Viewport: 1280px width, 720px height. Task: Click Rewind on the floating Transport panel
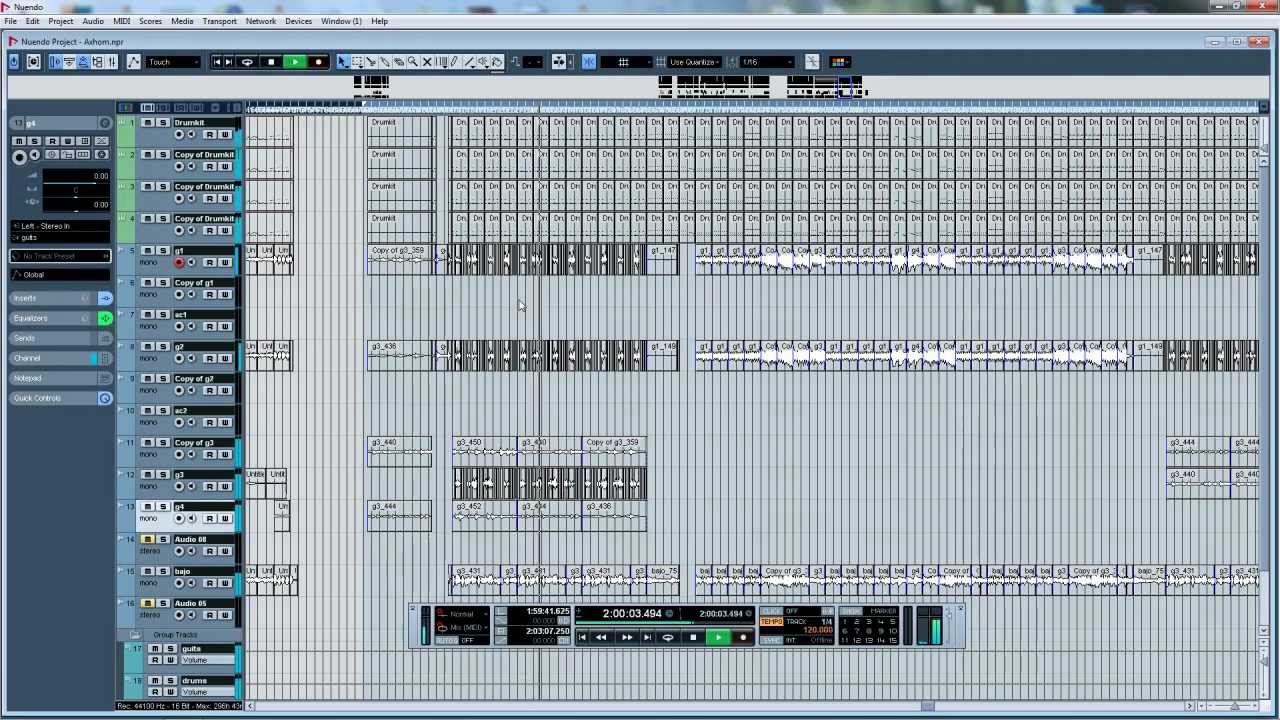click(601, 637)
